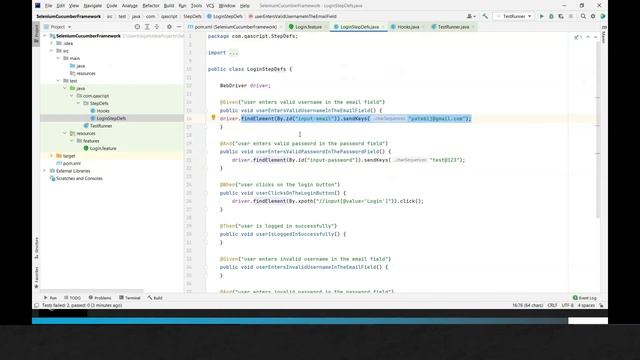This screenshot has width=640, height=360.
Task: Start debugging with the green bug icon
Action: pos(551,16)
